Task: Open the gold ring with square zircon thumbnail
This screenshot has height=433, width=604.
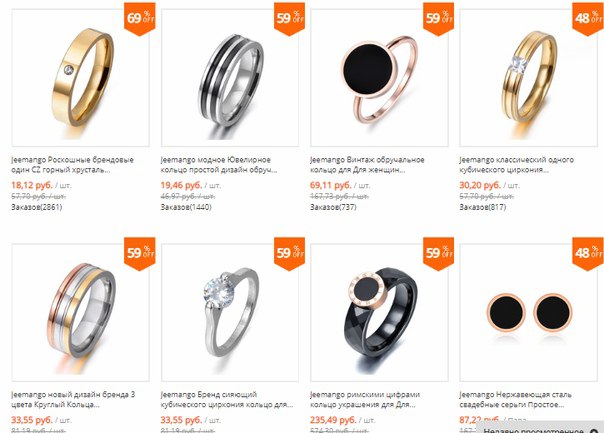Action: point(528,77)
